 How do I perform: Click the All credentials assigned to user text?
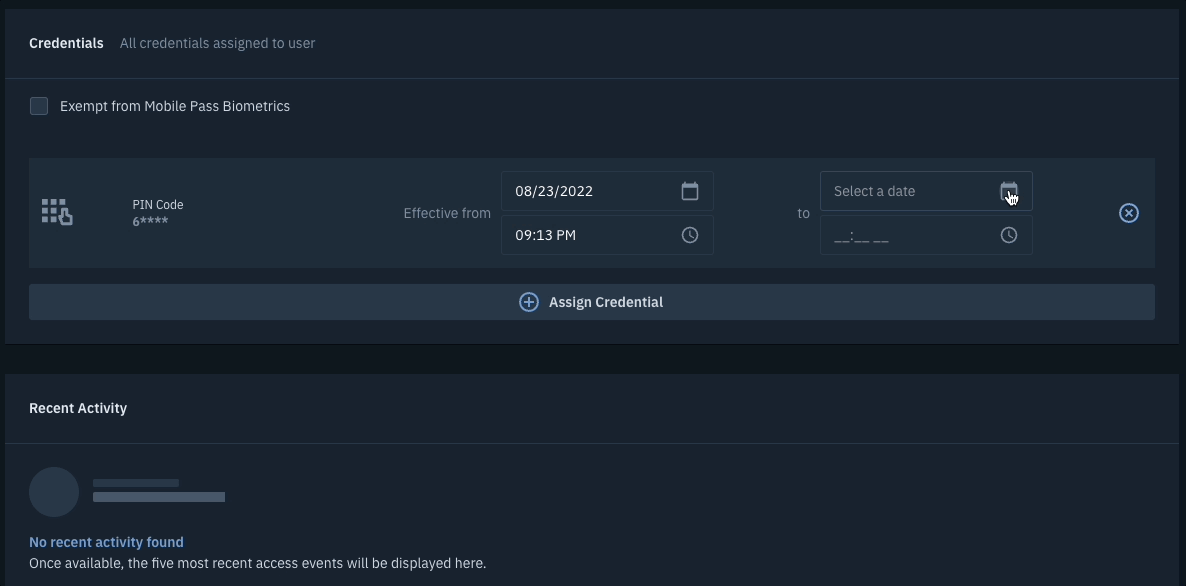click(217, 43)
